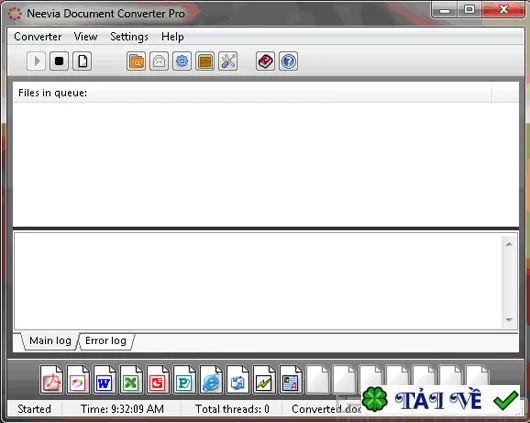Open the orange folder search icon
The width and height of the screenshot is (530, 423).
[x=136, y=61]
